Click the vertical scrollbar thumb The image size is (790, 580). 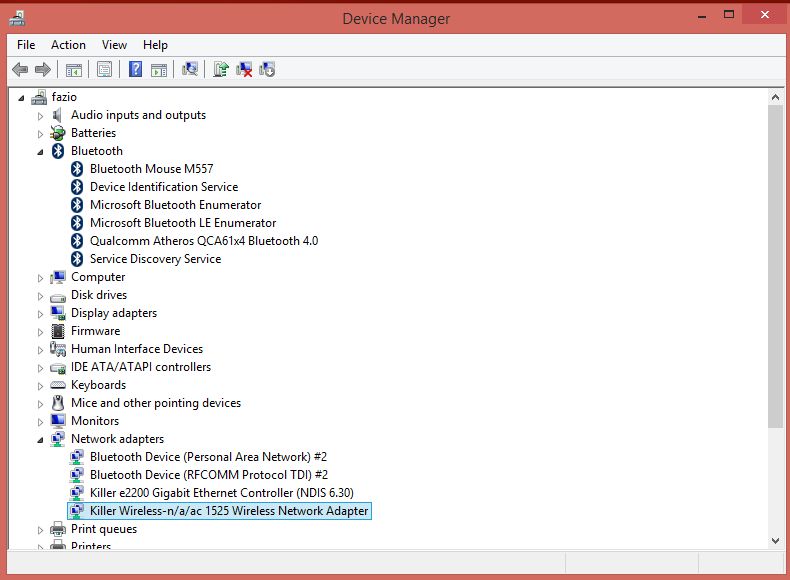(x=775, y=267)
